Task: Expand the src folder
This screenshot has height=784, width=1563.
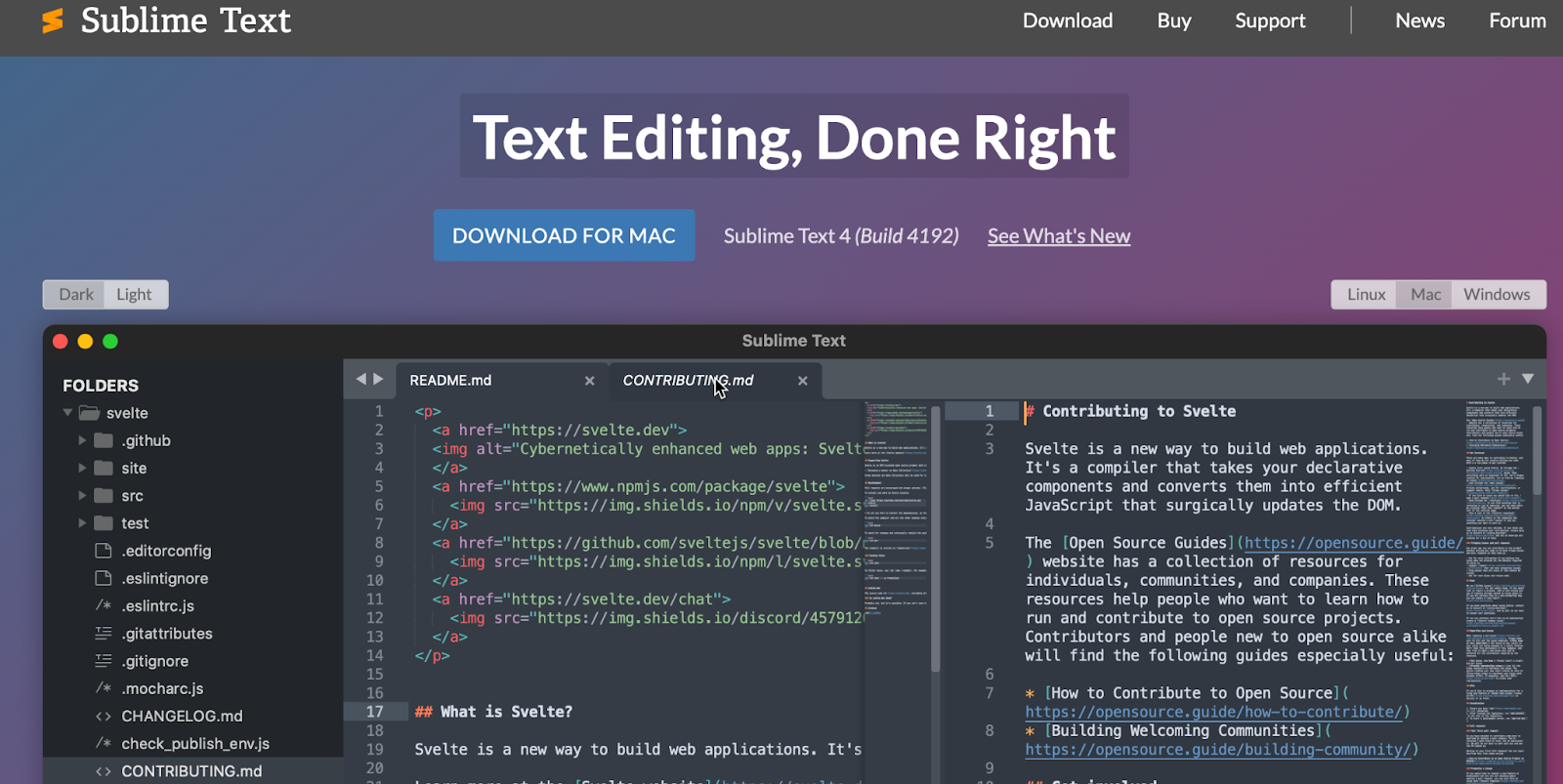Action: point(82,496)
